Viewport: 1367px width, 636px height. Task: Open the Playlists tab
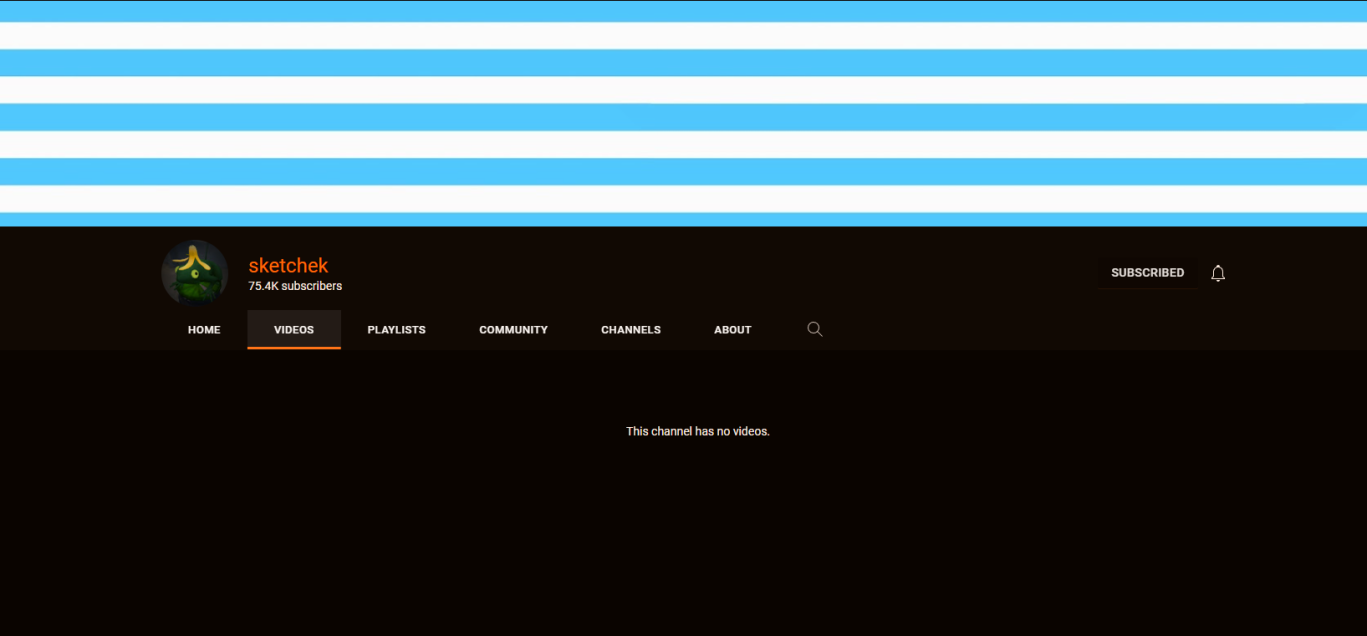(x=397, y=330)
